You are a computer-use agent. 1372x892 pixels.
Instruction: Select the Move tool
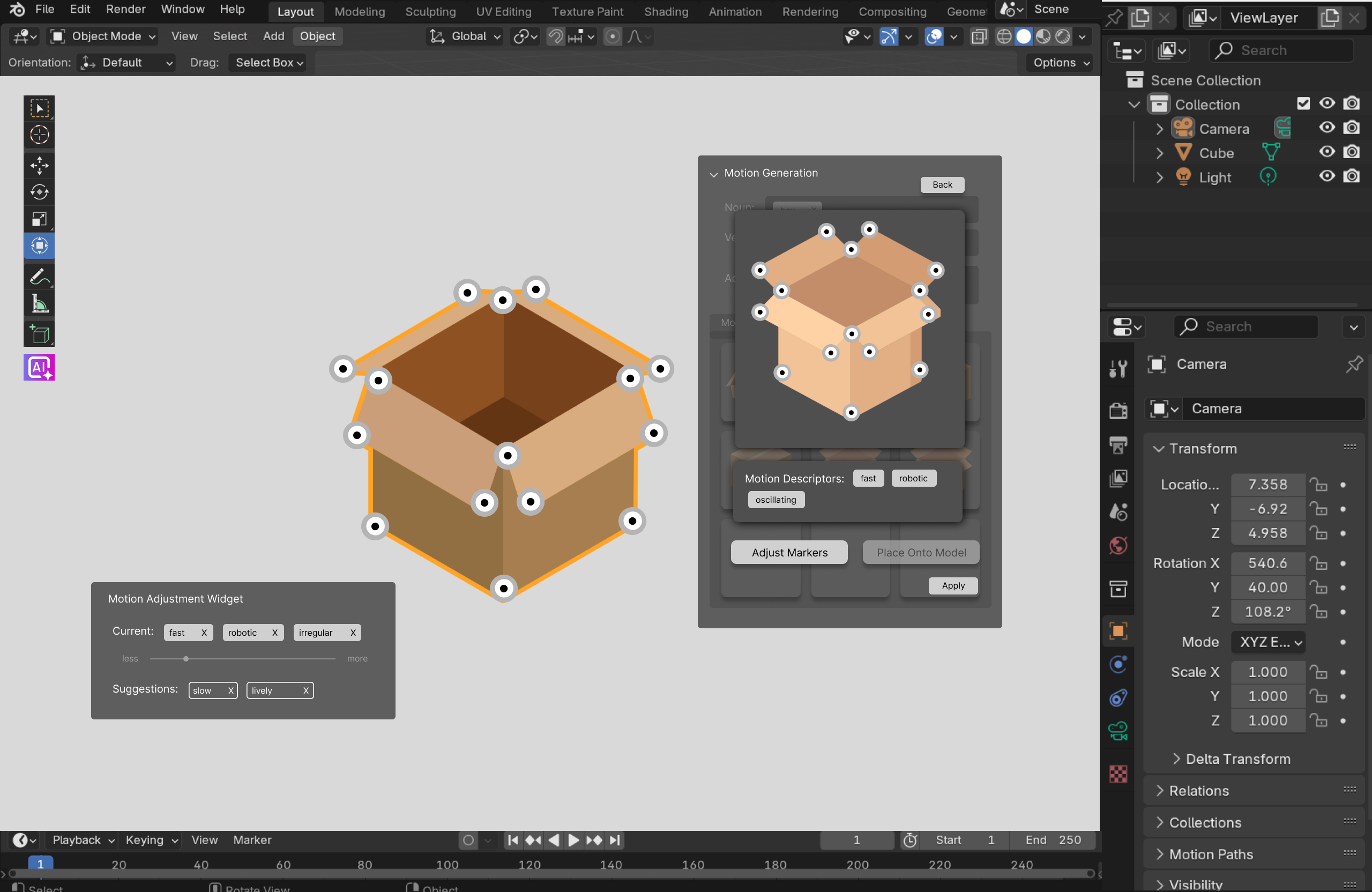[x=39, y=166]
